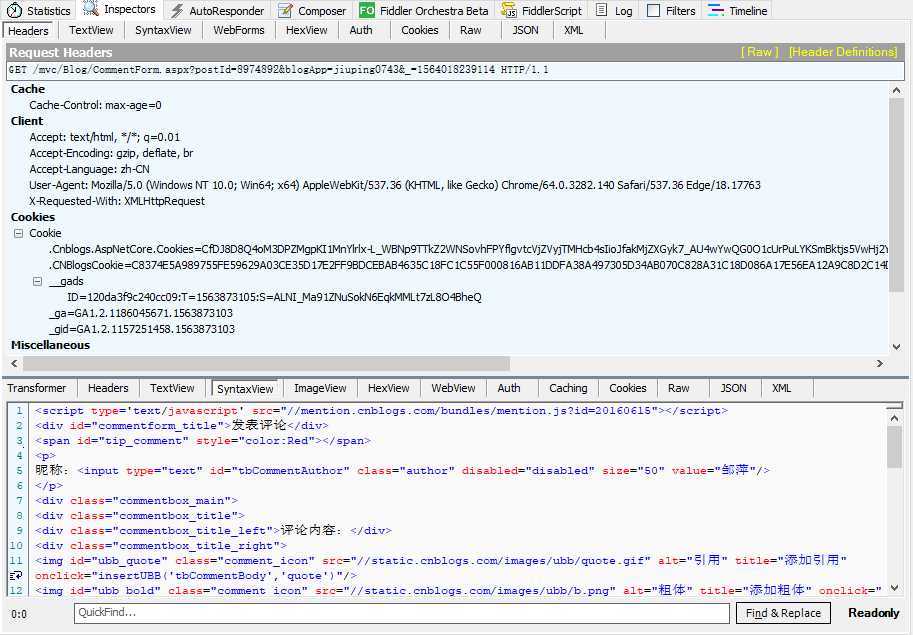Click the Inspectors magnifier icon
Image resolution: width=913 pixels, height=635 pixels.
(x=90, y=9)
